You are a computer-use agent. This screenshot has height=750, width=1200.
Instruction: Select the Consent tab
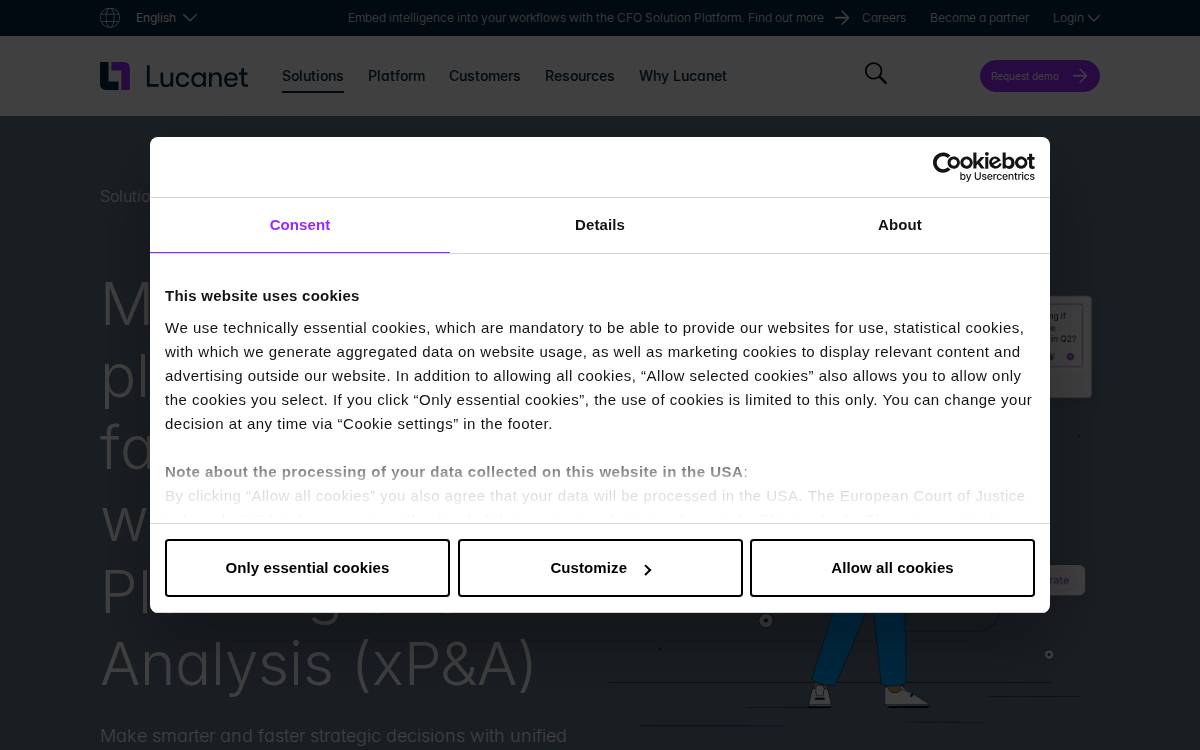[x=300, y=225]
